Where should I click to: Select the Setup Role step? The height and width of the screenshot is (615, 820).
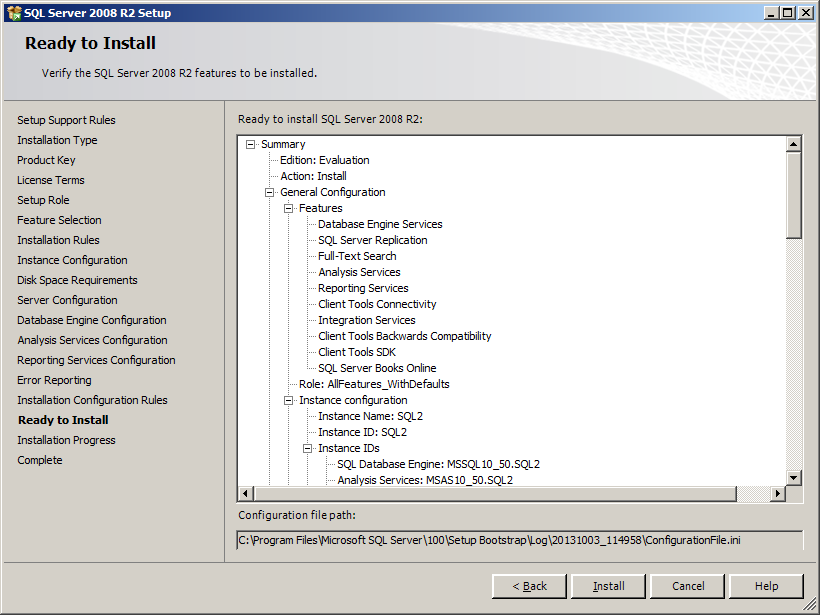pos(43,200)
